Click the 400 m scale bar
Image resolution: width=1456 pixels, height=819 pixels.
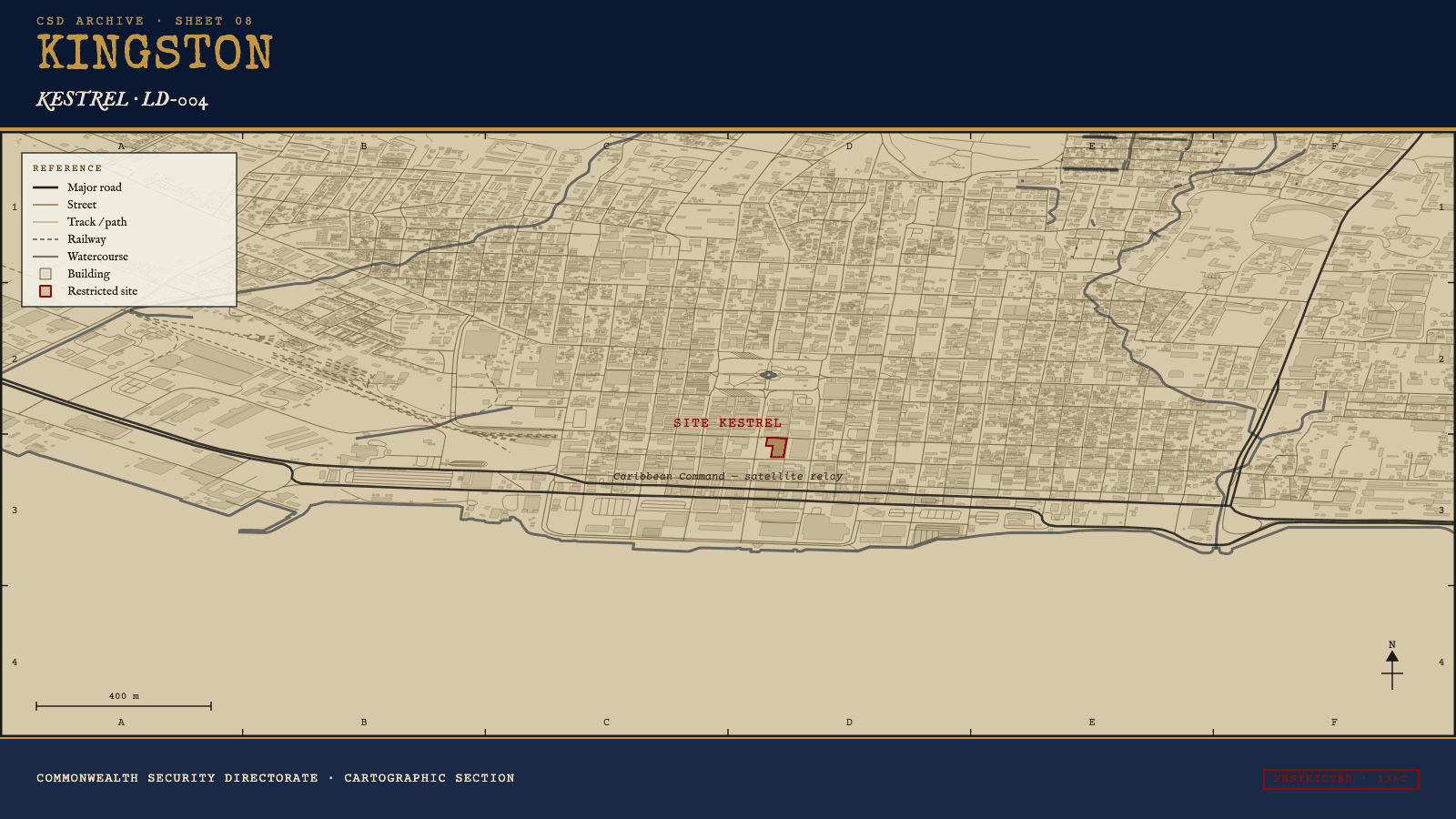[124, 705]
